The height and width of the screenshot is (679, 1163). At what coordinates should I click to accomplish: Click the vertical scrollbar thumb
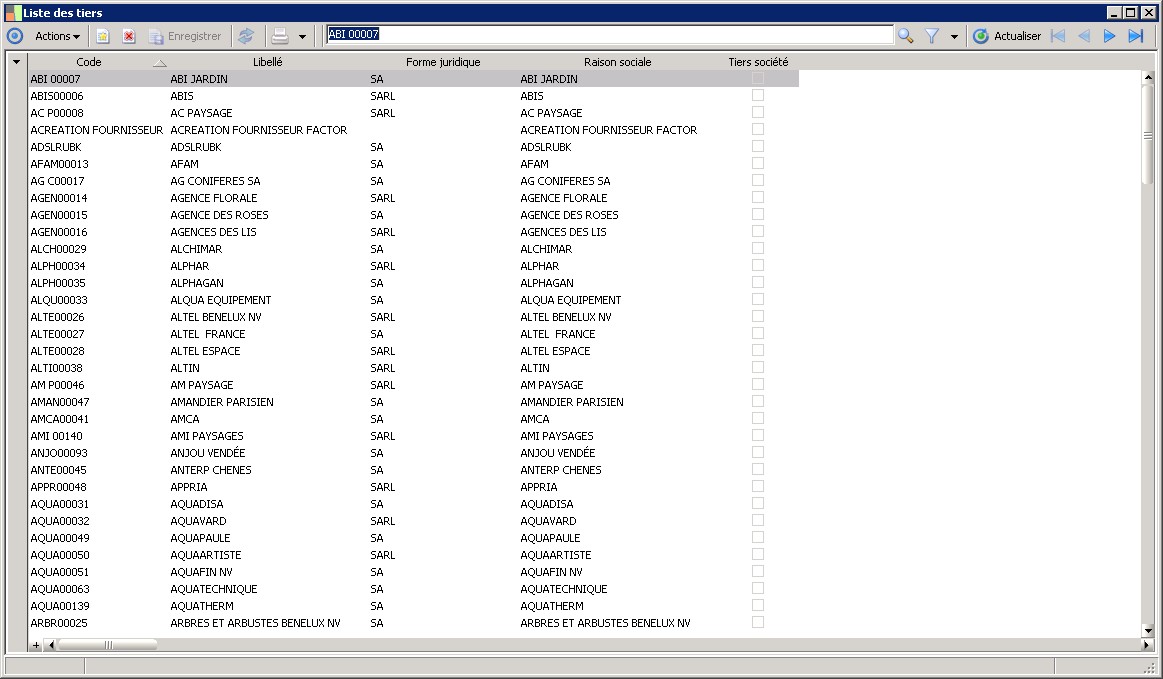click(1148, 134)
